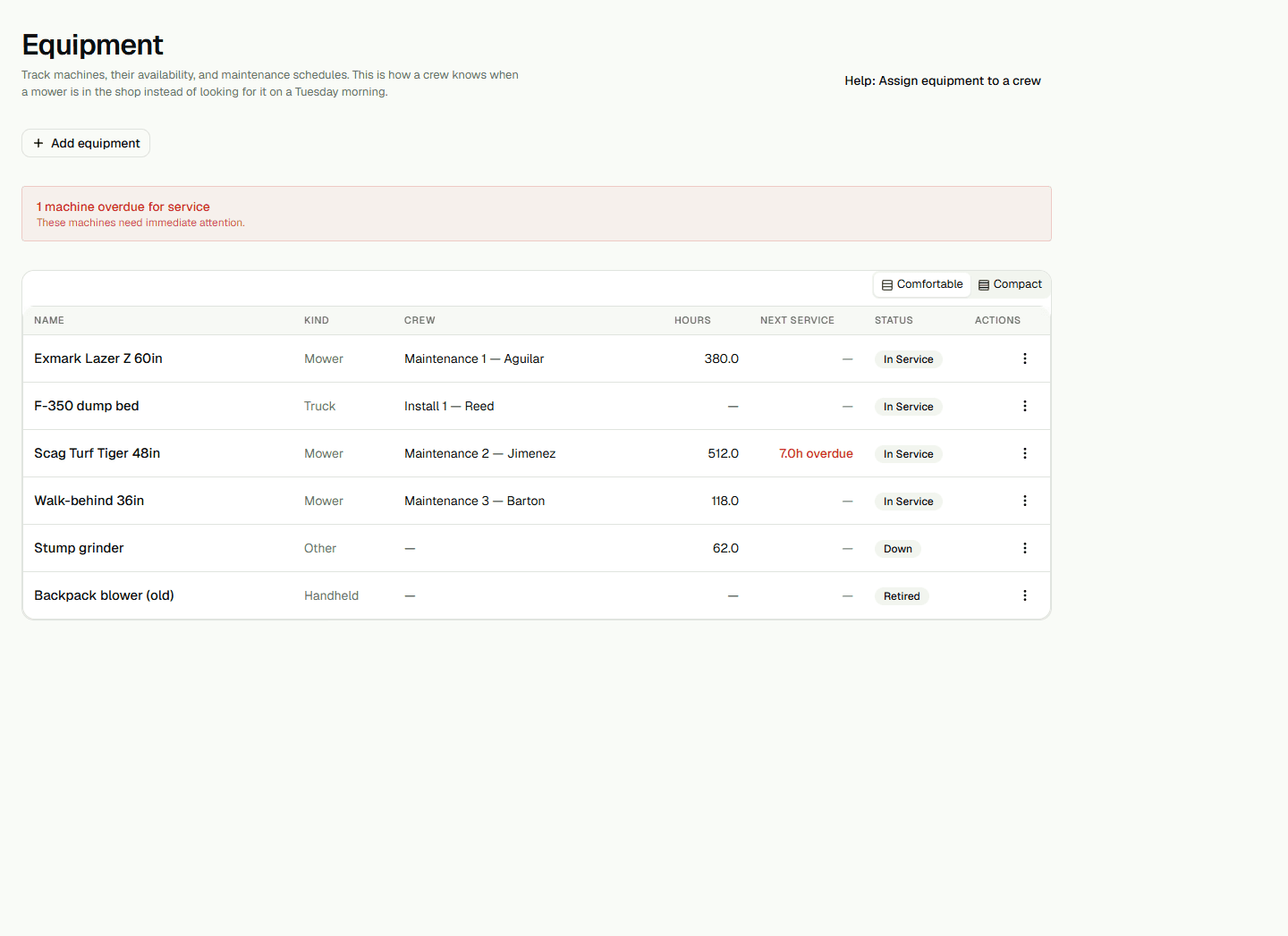The width and height of the screenshot is (1288, 936).
Task: Select the Backpack blower (old) name
Action: (104, 595)
